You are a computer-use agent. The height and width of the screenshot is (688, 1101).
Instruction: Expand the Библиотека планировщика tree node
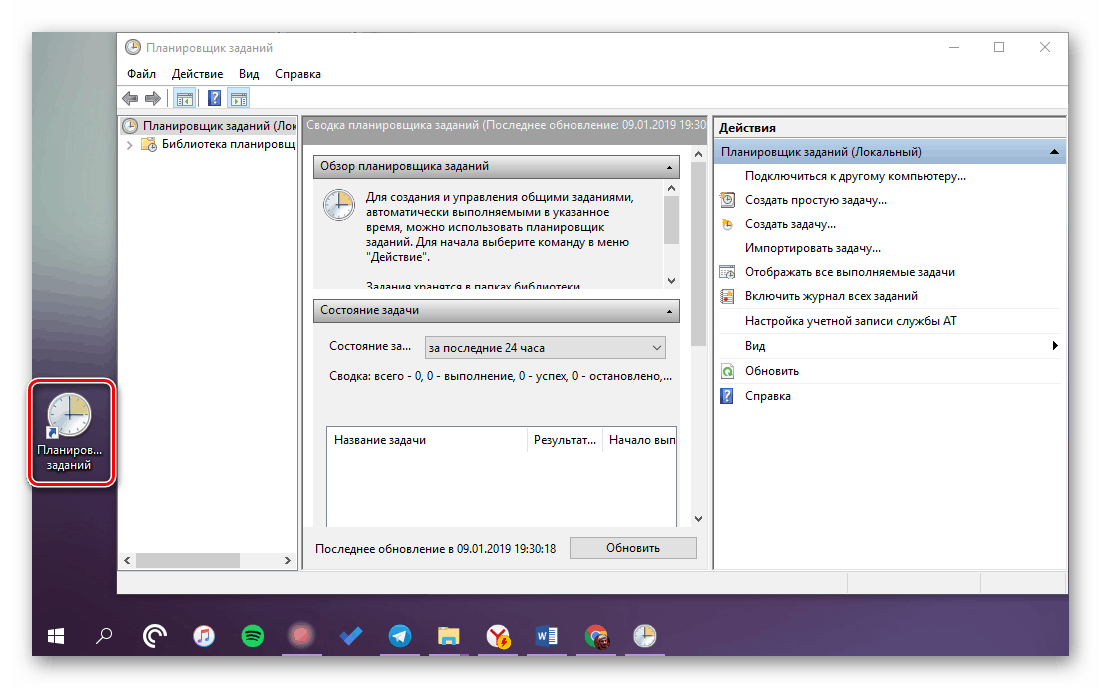pyautogui.click(x=129, y=145)
